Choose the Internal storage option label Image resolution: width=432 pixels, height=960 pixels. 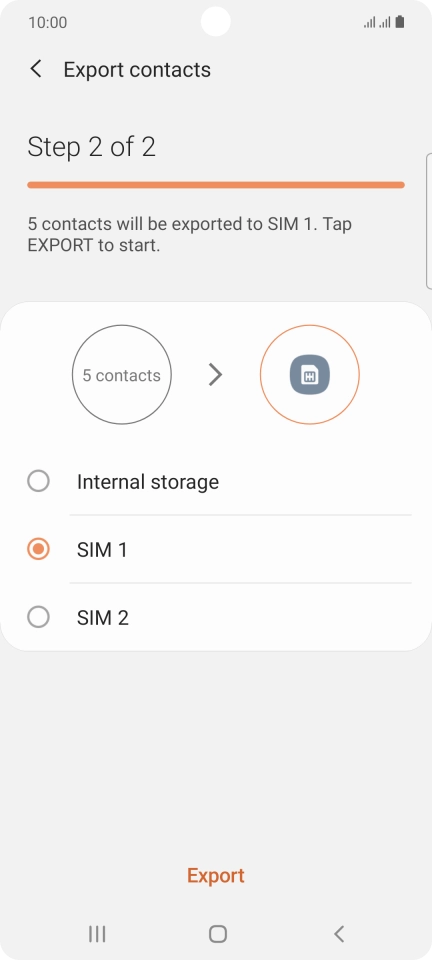[x=147, y=482]
